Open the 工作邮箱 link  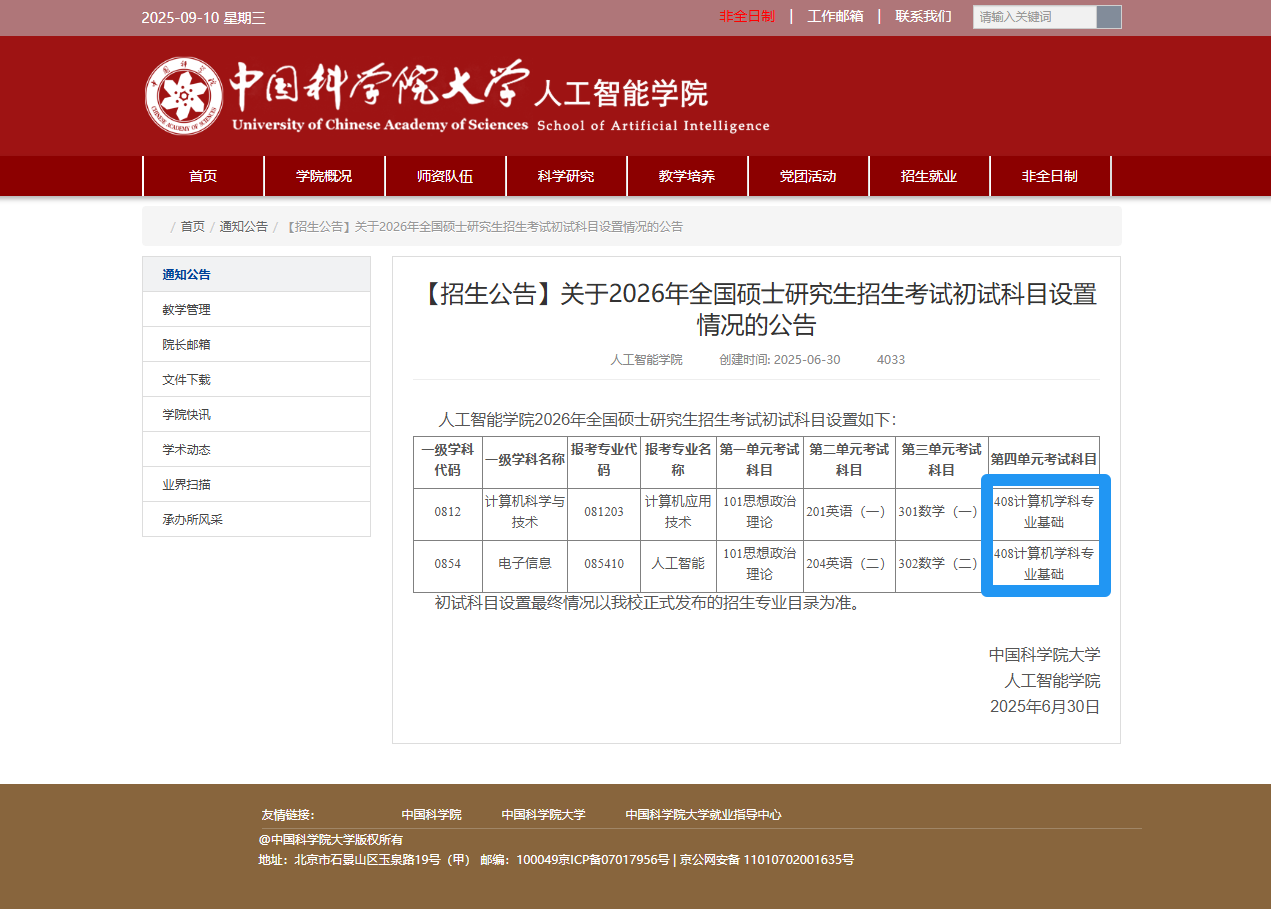pos(835,16)
